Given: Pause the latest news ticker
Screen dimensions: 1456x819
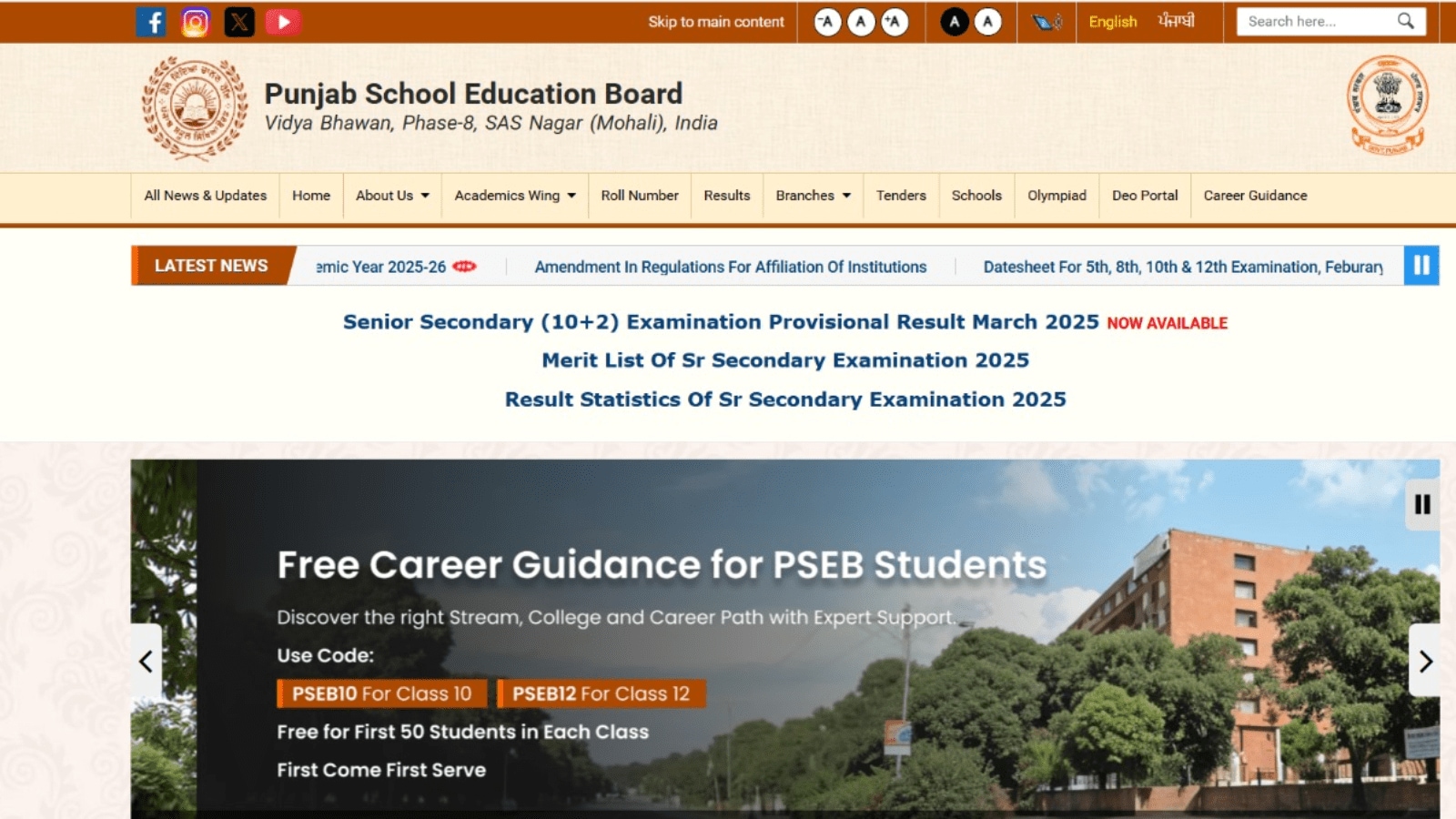Looking at the screenshot, I should (x=1421, y=266).
